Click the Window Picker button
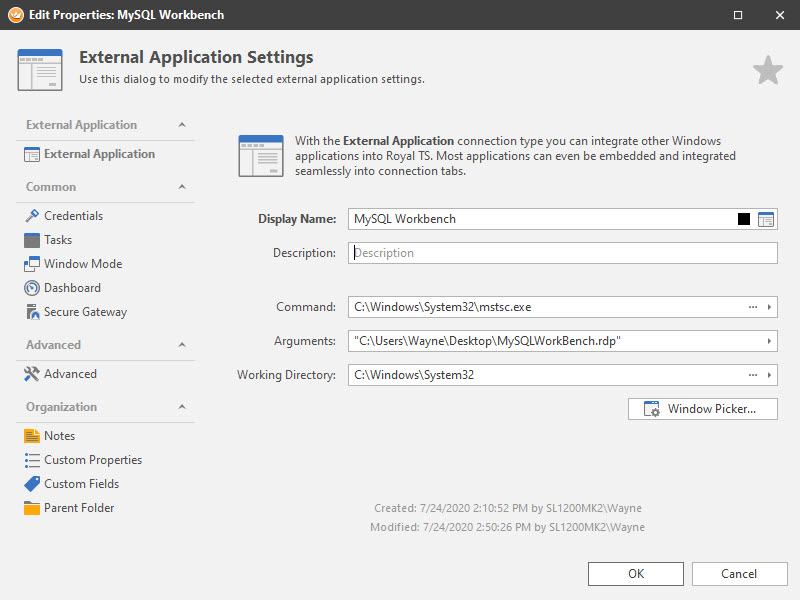 (702, 409)
